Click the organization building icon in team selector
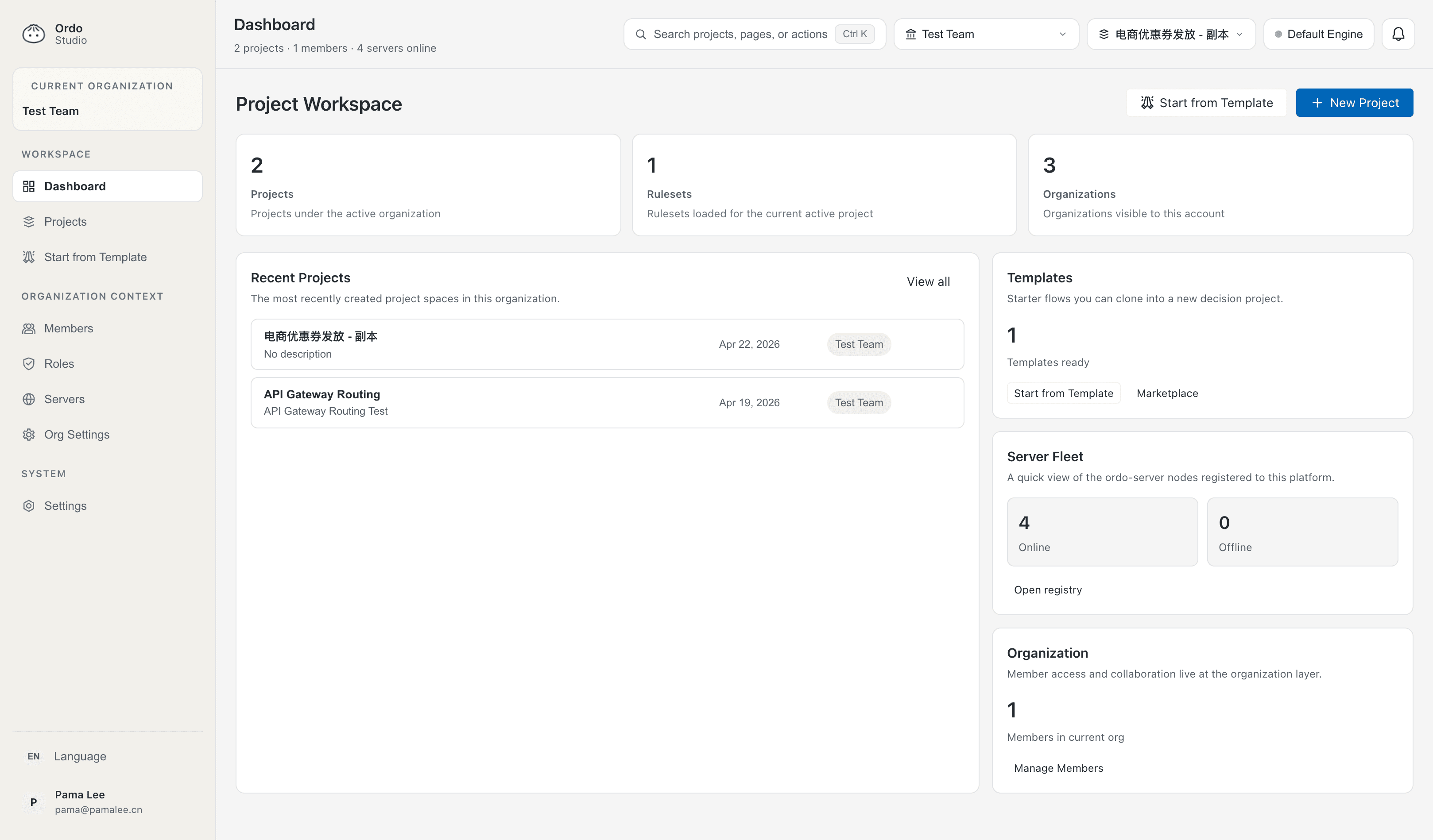The width and height of the screenshot is (1433, 840). tap(910, 34)
